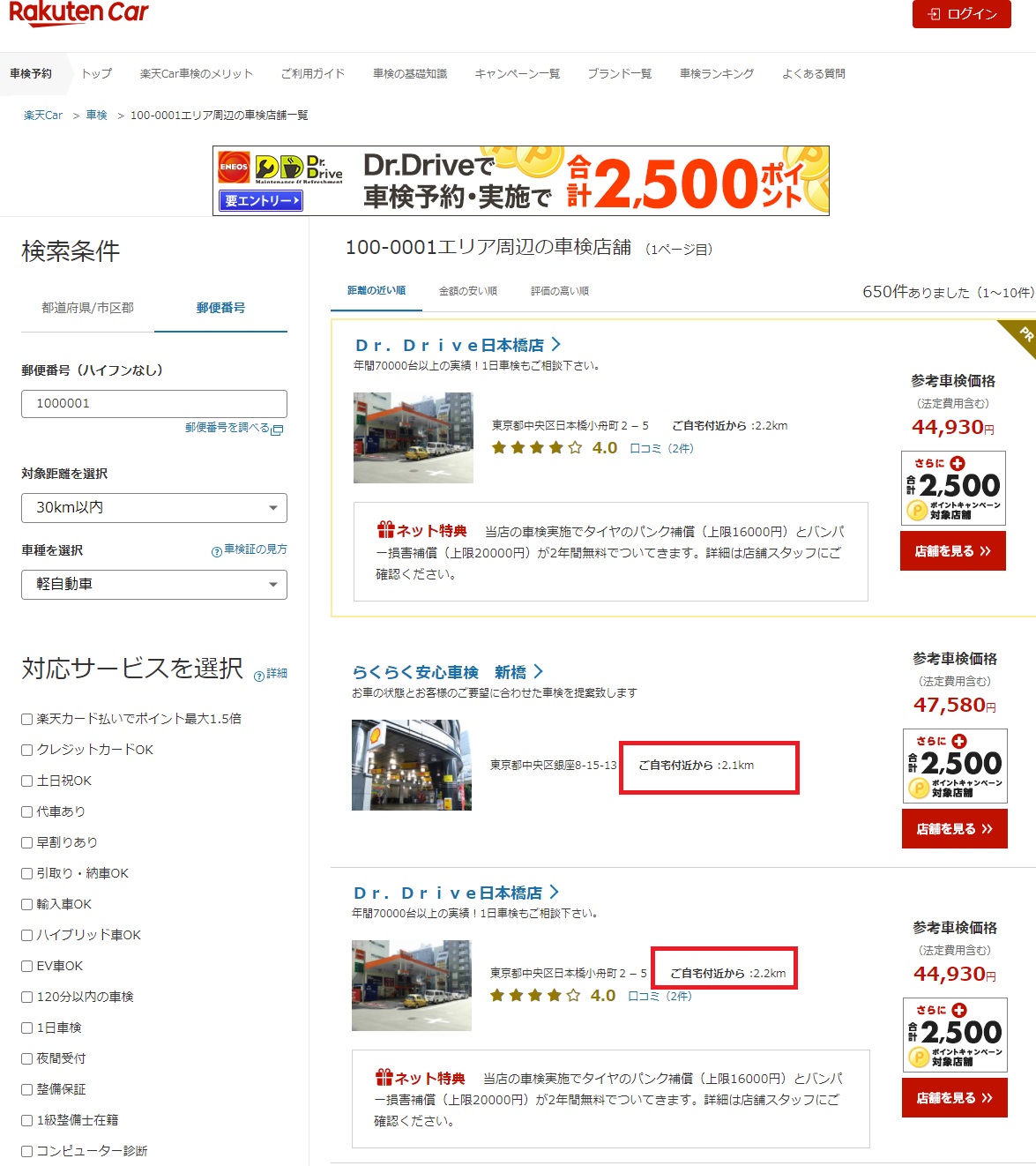Open 車検の基礎知識 in the navigation
1036x1166 pixels.
[410, 74]
